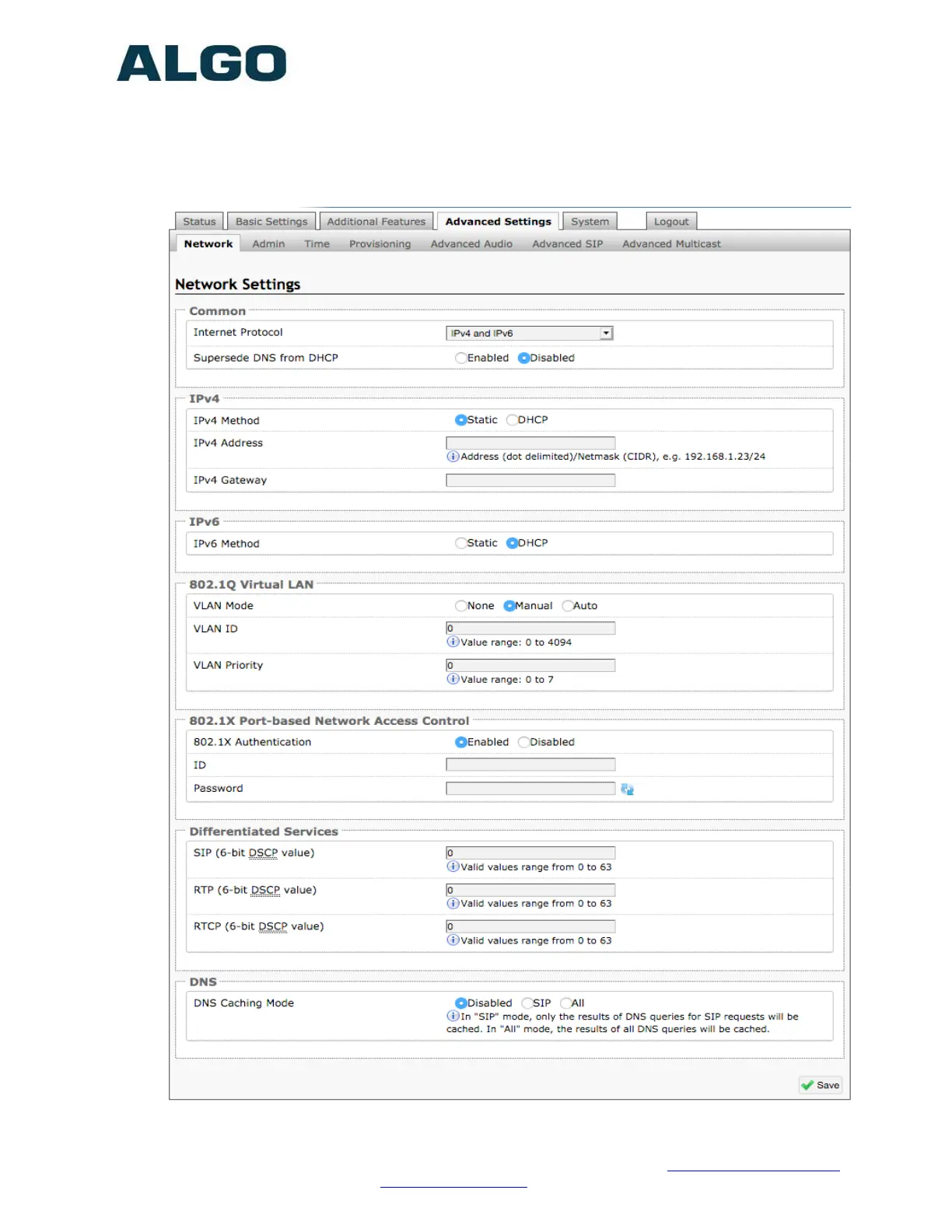Open the Basic Settings tab
The width and height of the screenshot is (952, 1232).
click(x=271, y=222)
